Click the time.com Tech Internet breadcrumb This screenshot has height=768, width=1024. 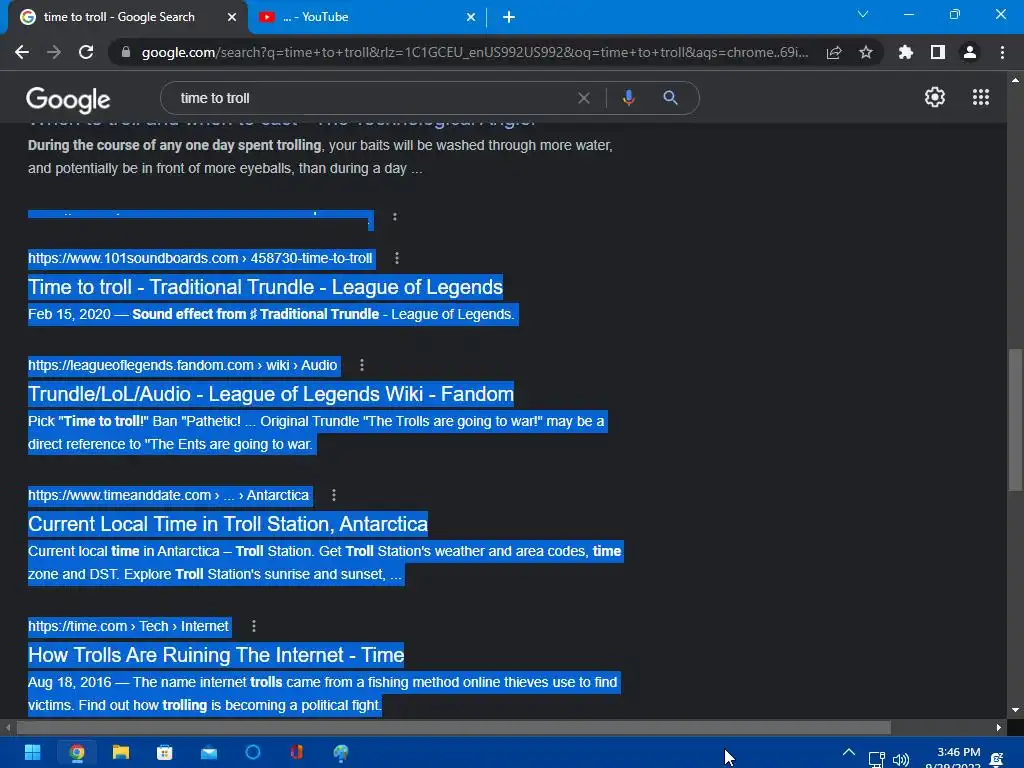point(128,626)
